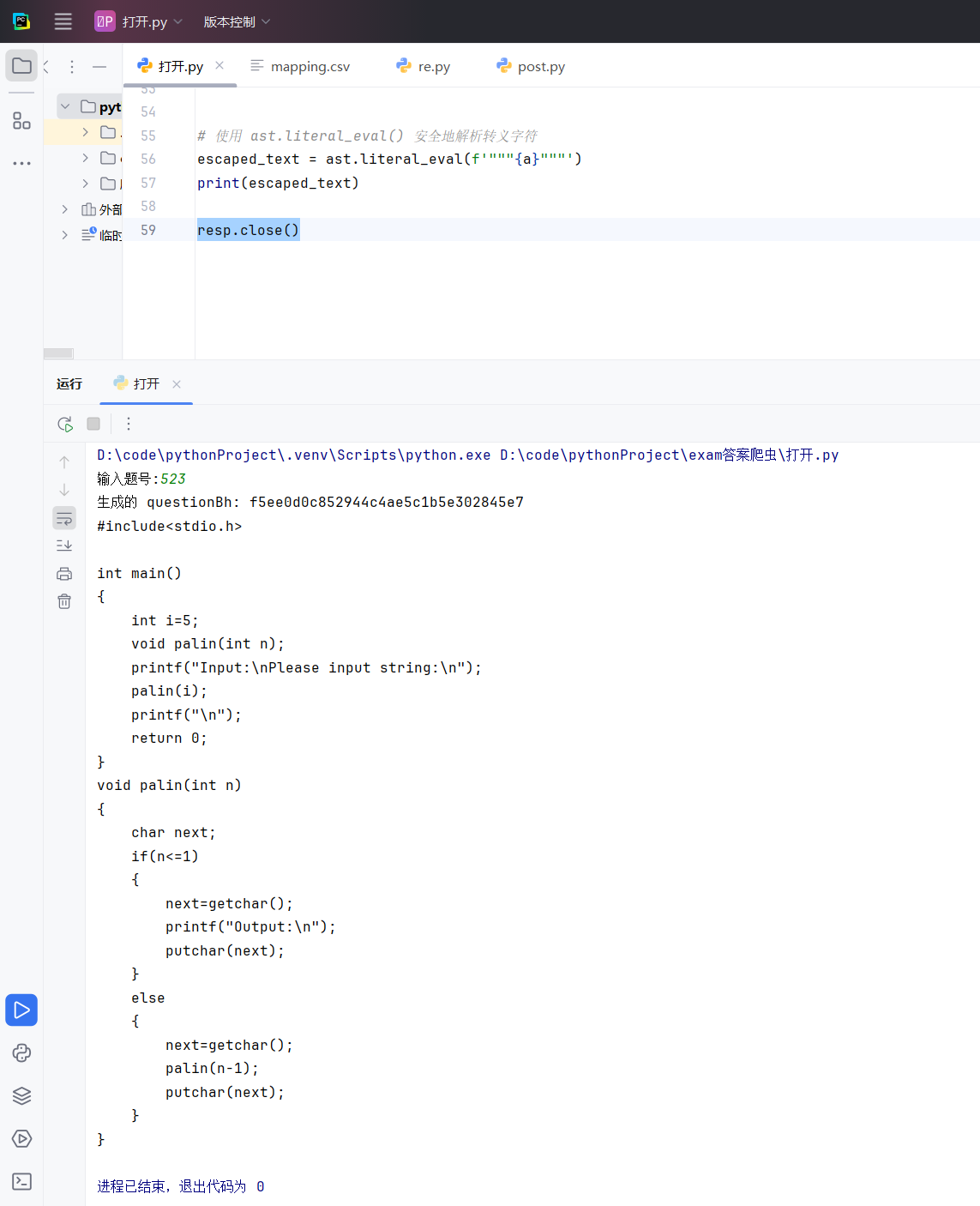Viewport: 980px width, 1206px height.
Task: Expand the third subfolder in tree
Action: pyautogui.click(x=85, y=184)
